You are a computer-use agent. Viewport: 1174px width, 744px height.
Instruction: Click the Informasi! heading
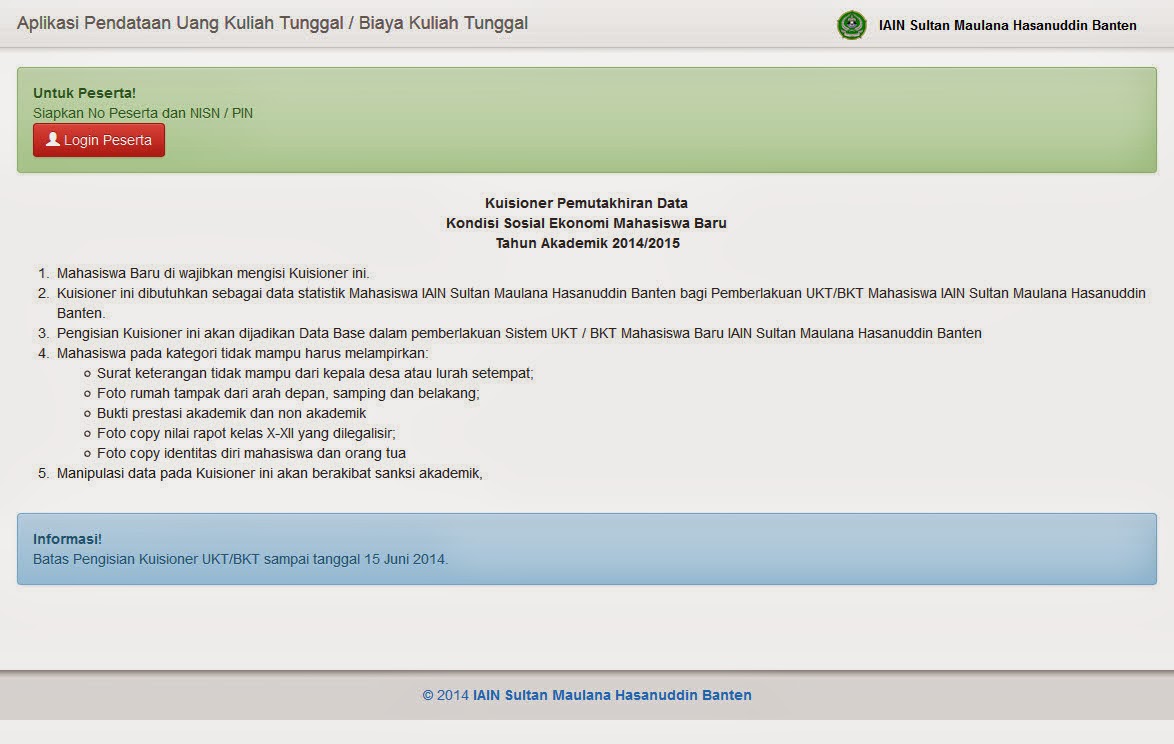coord(67,539)
